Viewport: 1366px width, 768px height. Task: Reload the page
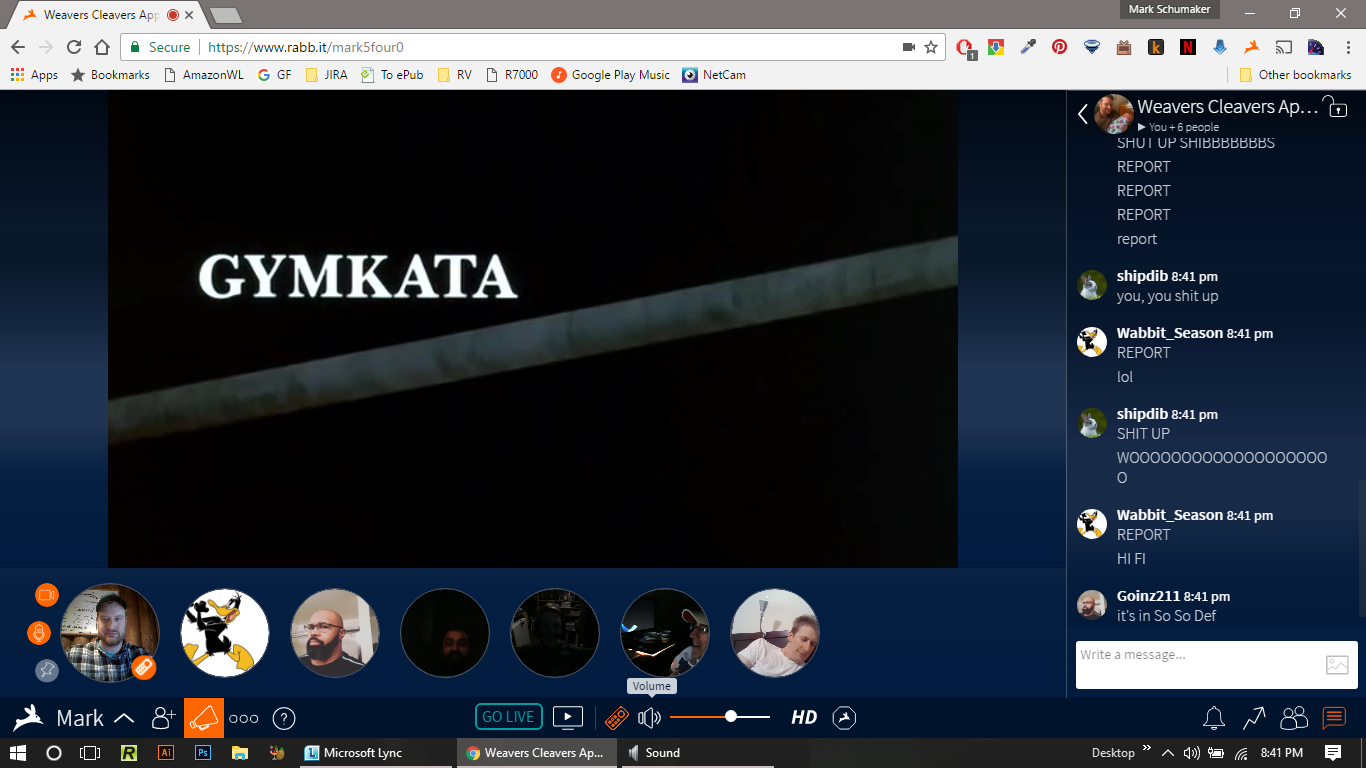[x=74, y=47]
